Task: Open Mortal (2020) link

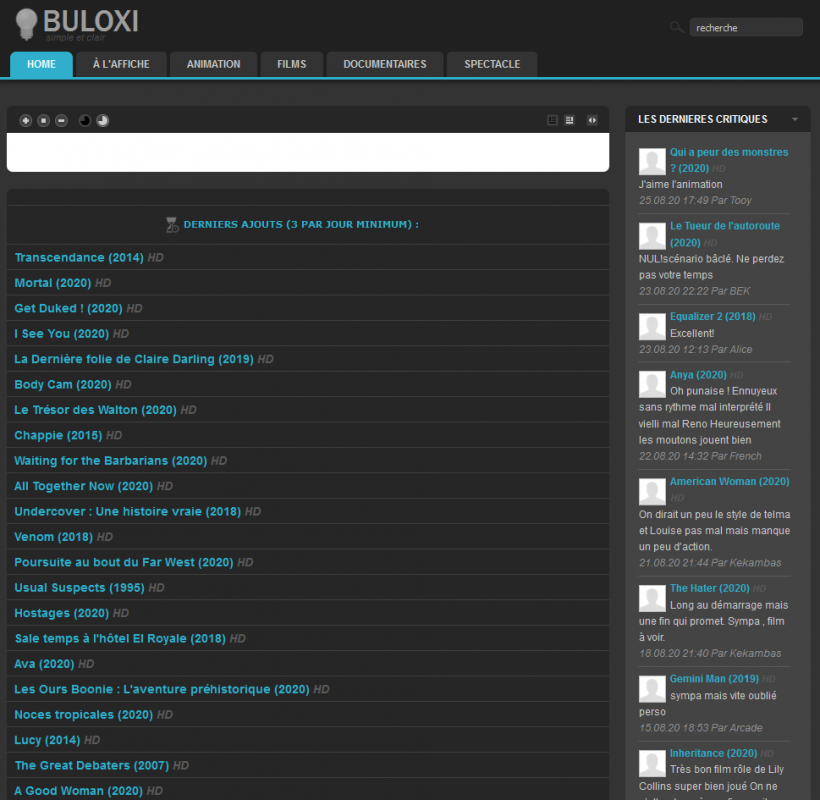Action: pyautogui.click(x=53, y=283)
